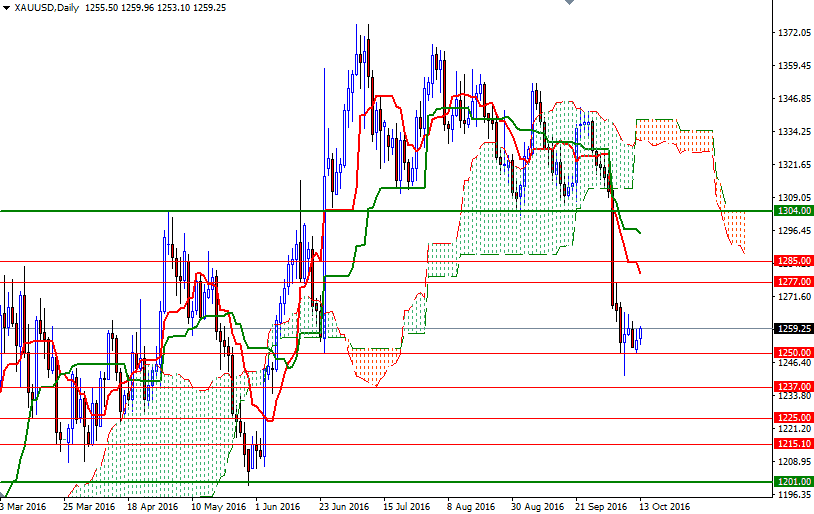Click the 23 Jun 2016 date label
The width and height of the screenshot is (814, 514).
coord(344,506)
